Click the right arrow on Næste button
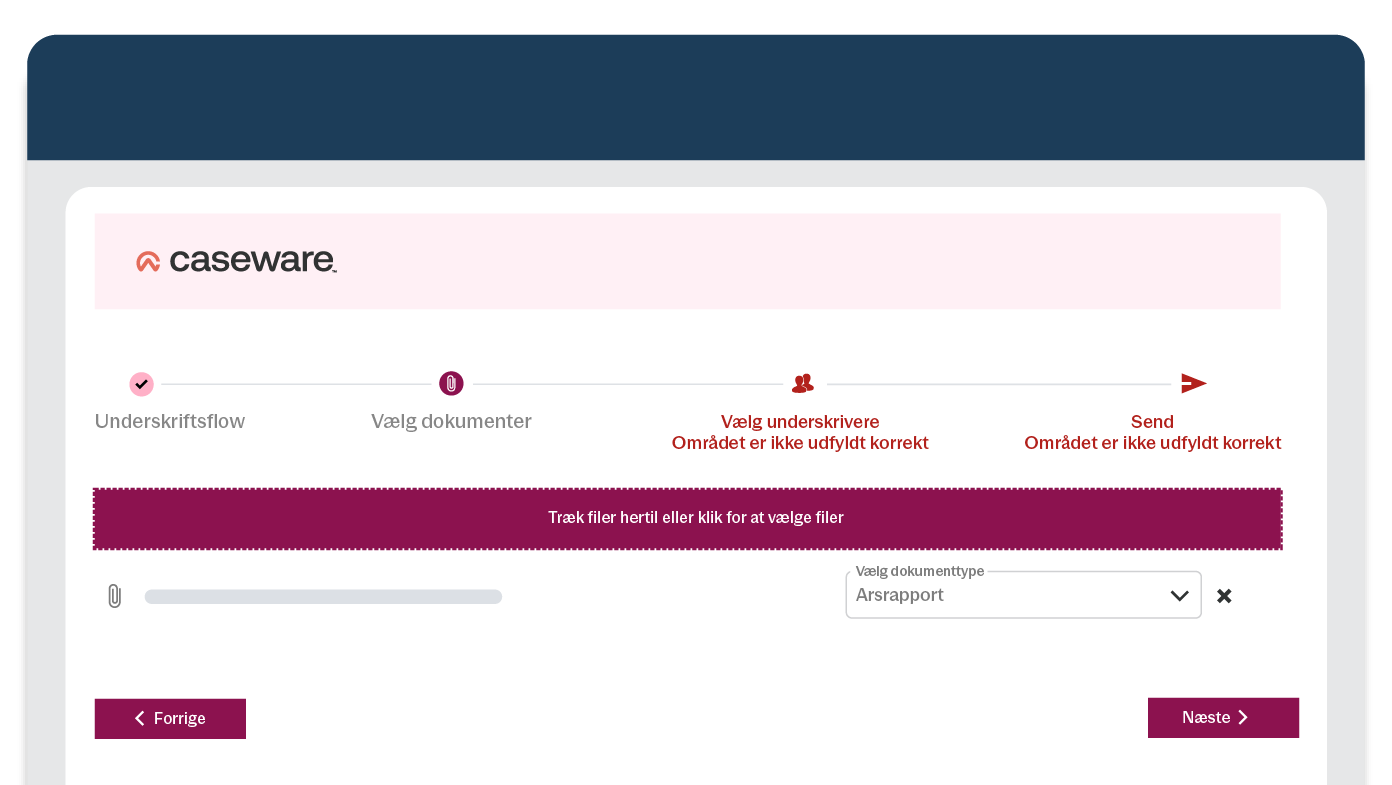Viewport: 1392px width, 785px height. click(x=1243, y=718)
